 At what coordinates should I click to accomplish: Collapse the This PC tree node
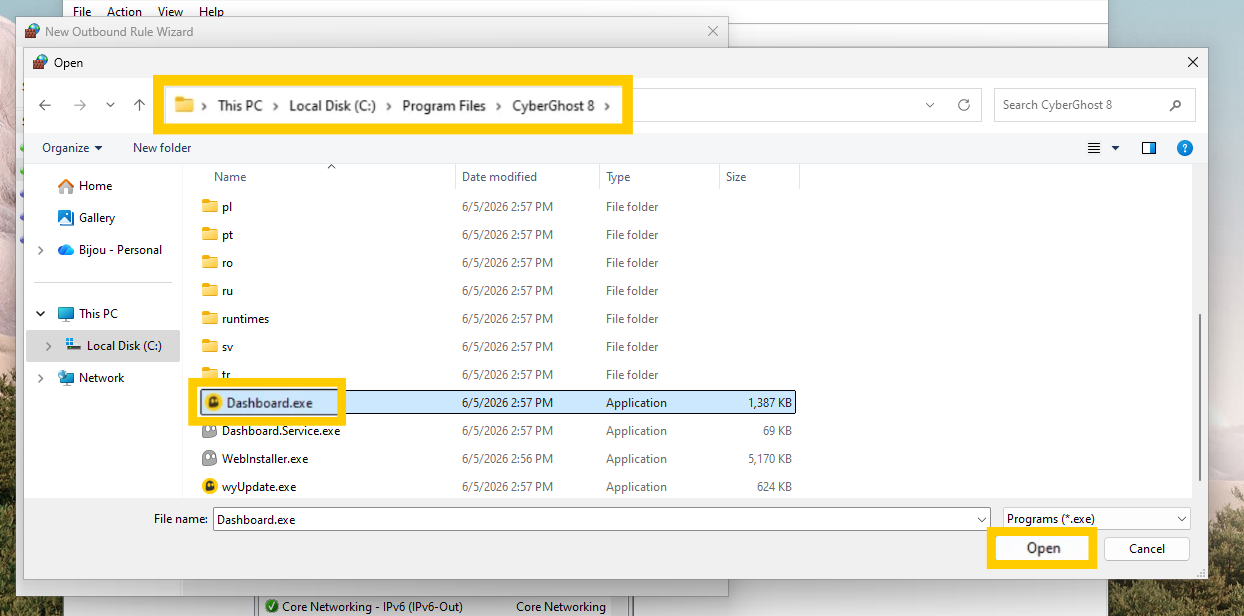click(x=40, y=314)
